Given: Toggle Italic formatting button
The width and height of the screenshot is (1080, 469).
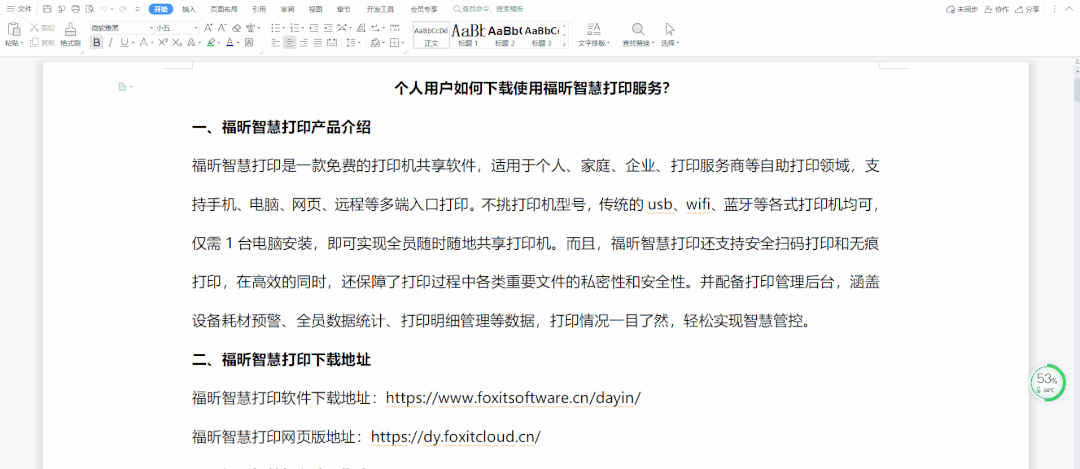Looking at the screenshot, I should pos(111,42).
